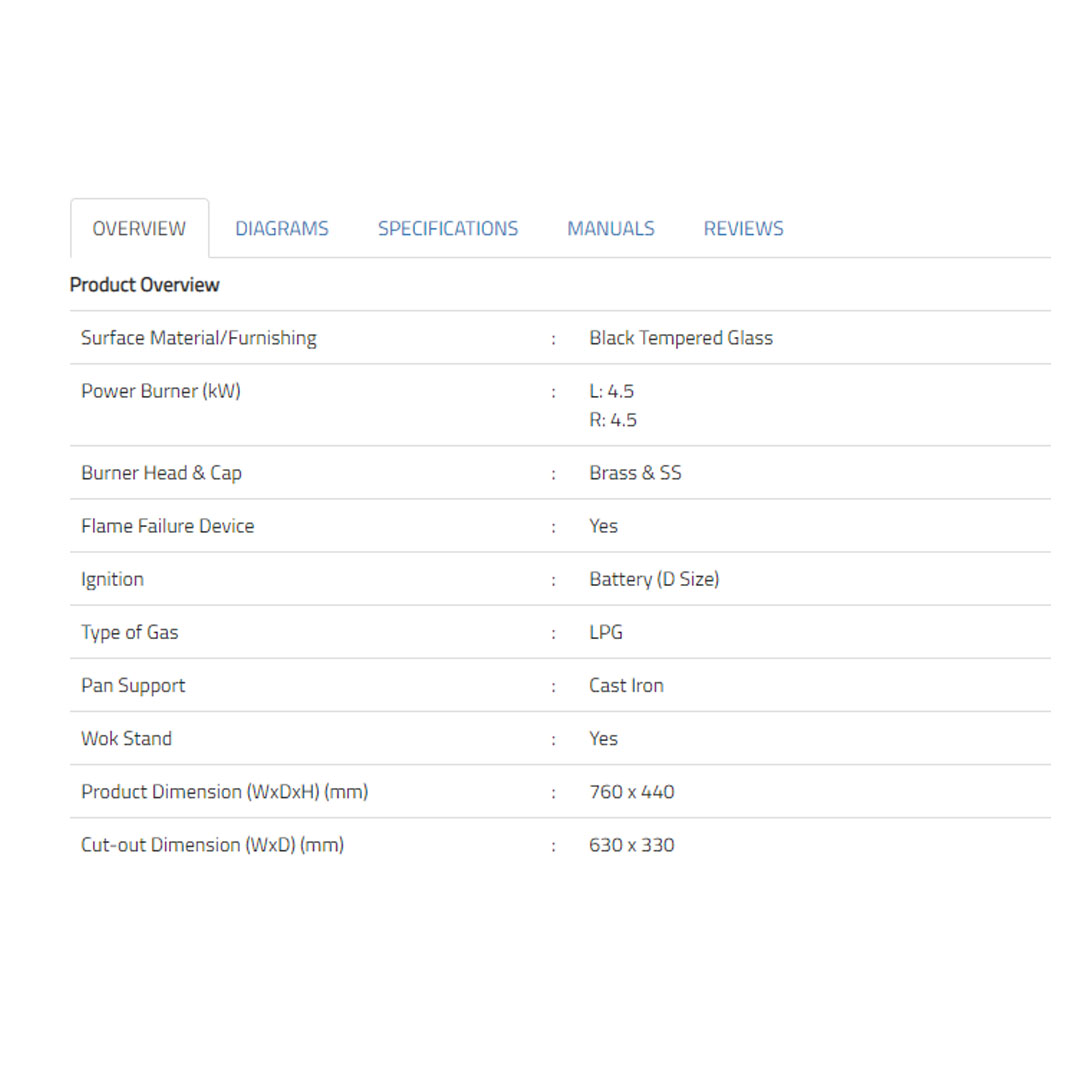Click the Product Overview heading

coord(145,285)
